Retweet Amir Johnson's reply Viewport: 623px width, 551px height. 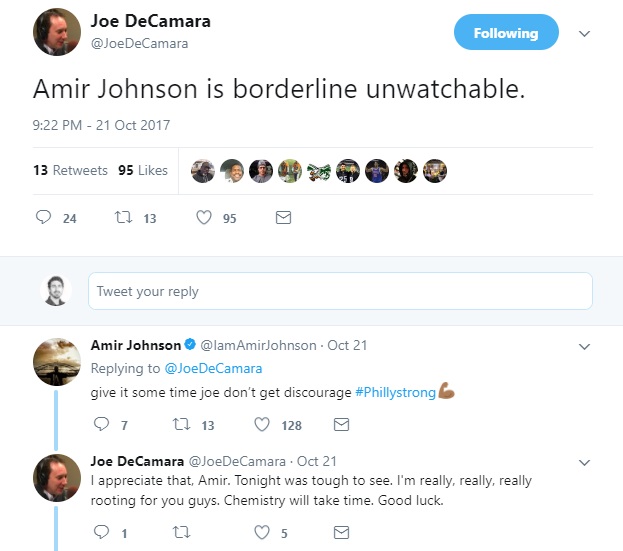coord(181,424)
